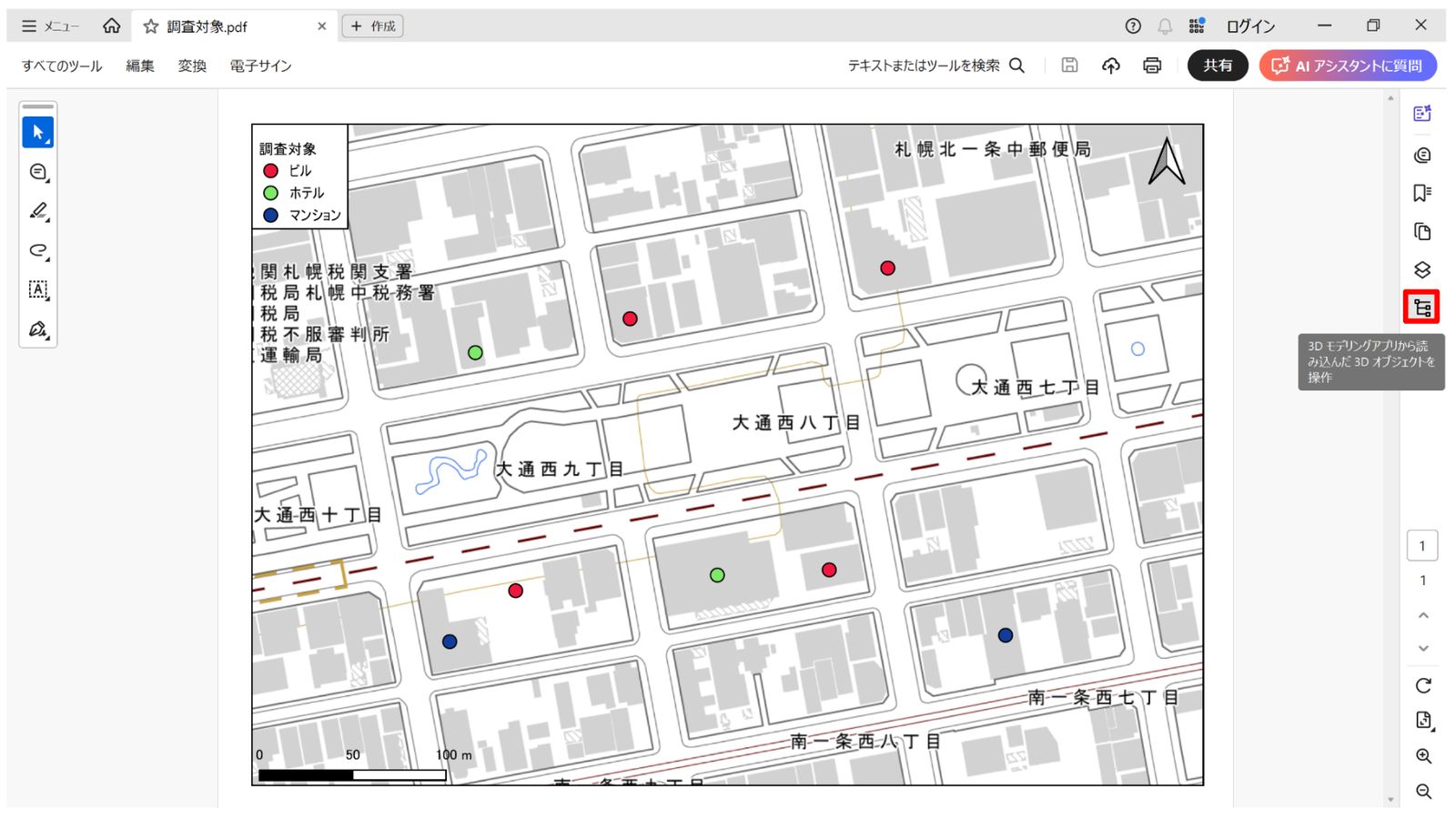Go to previous page arrow
This screenshot has width=1456, height=819.
1423,616
